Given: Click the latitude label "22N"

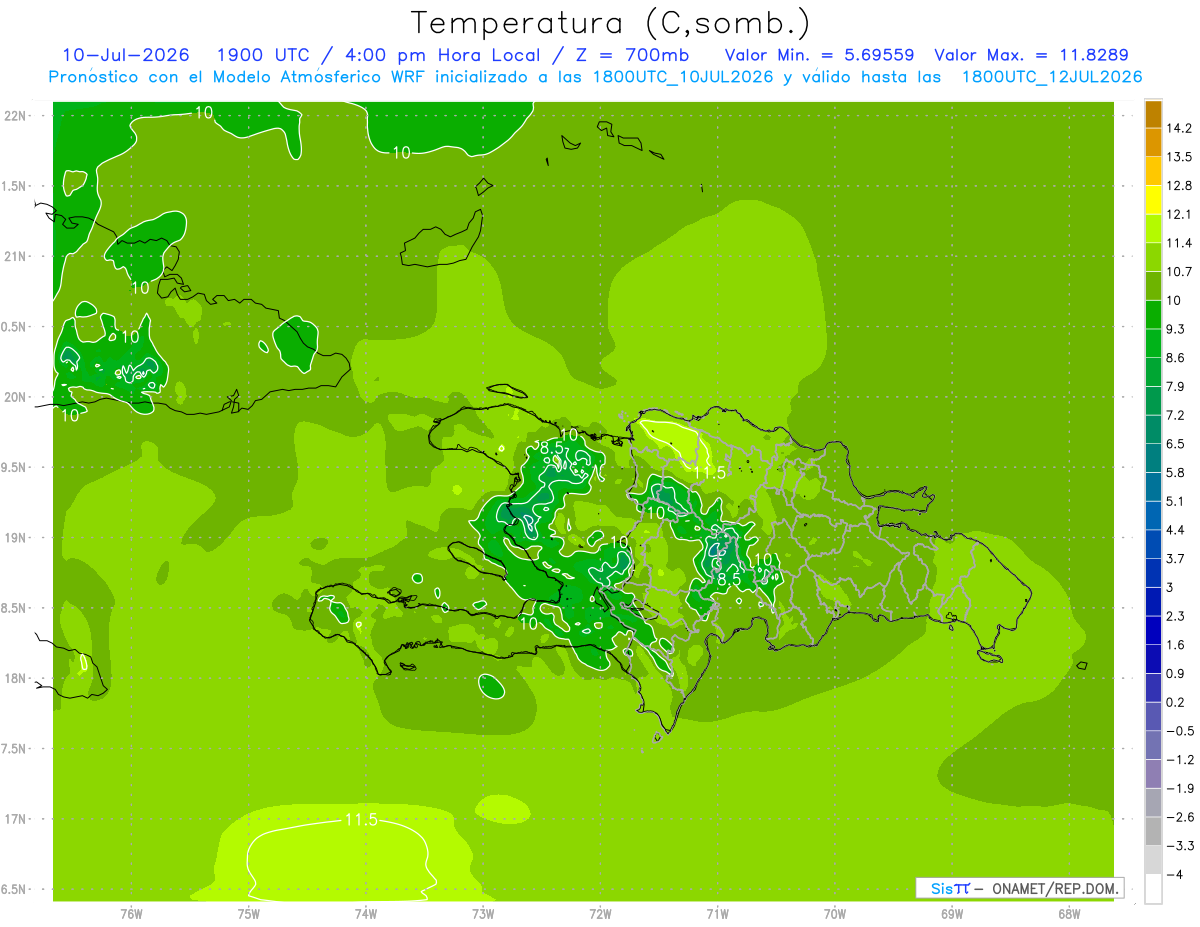Looking at the screenshot, I should [17, 115].
